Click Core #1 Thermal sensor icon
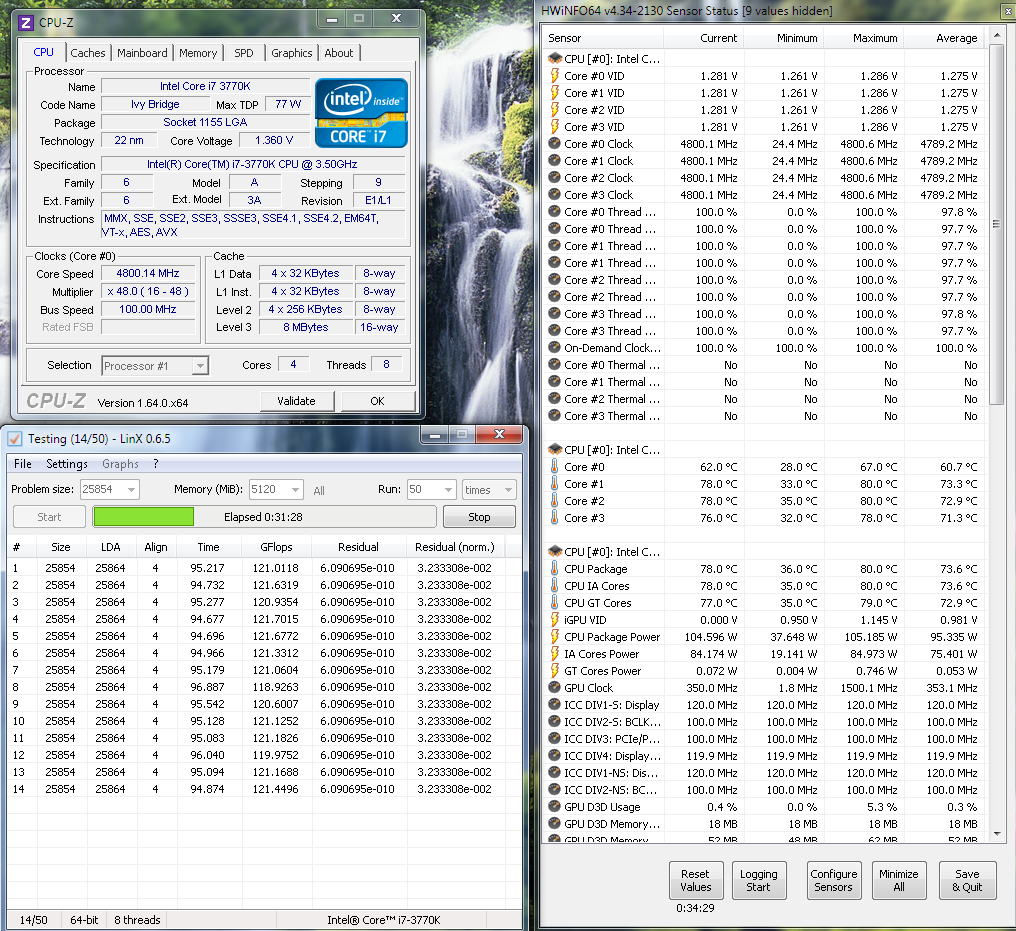This screenshot has height=931, width=1016. pyautogui.click(x=555, y=382)
